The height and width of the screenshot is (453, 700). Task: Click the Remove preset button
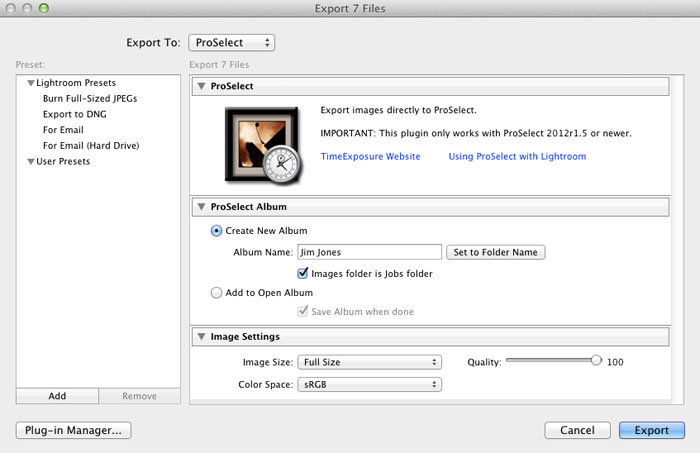tap(139, 396)
